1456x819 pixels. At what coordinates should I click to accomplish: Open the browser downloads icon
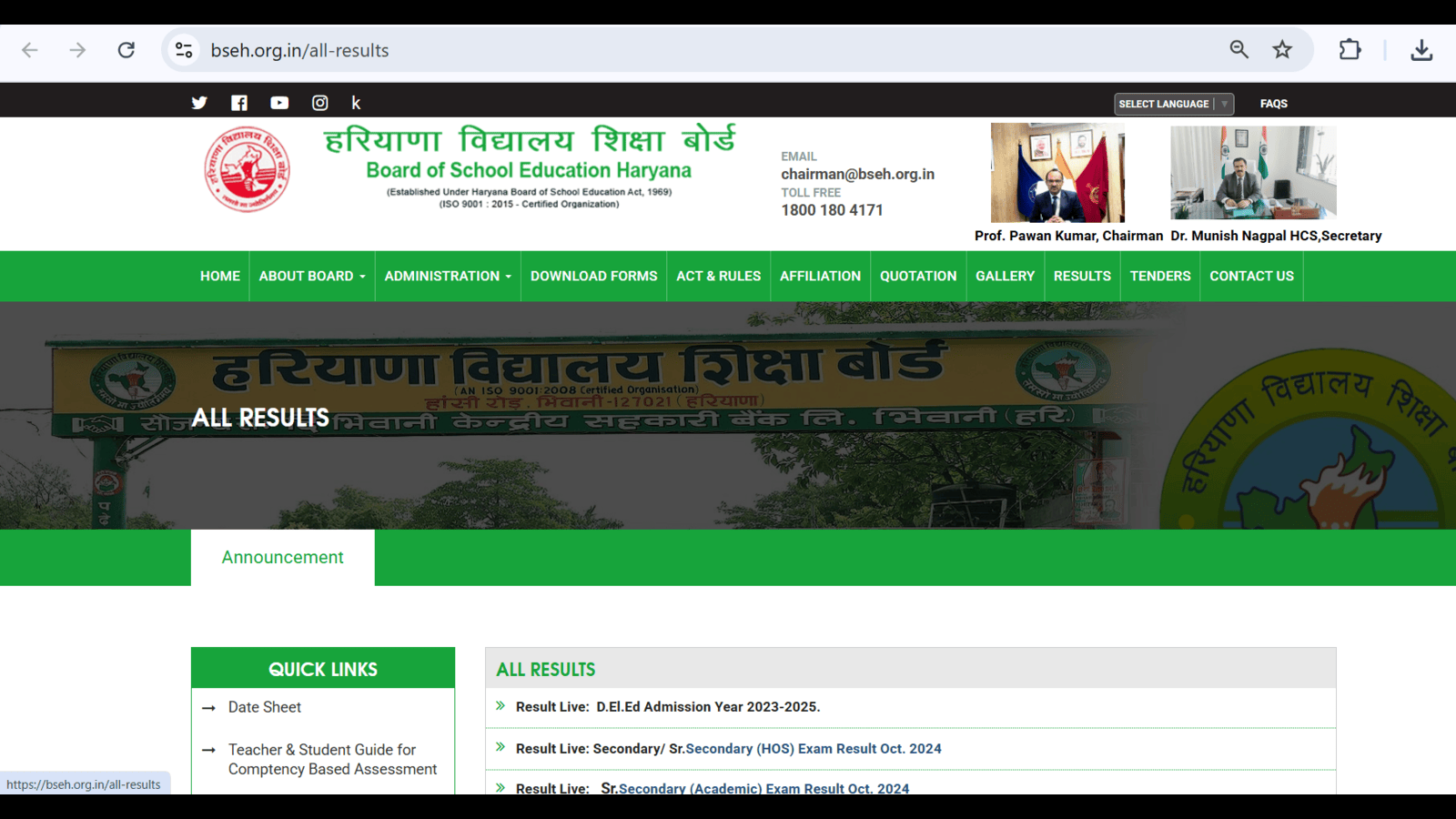click(x=1421, y=50)
